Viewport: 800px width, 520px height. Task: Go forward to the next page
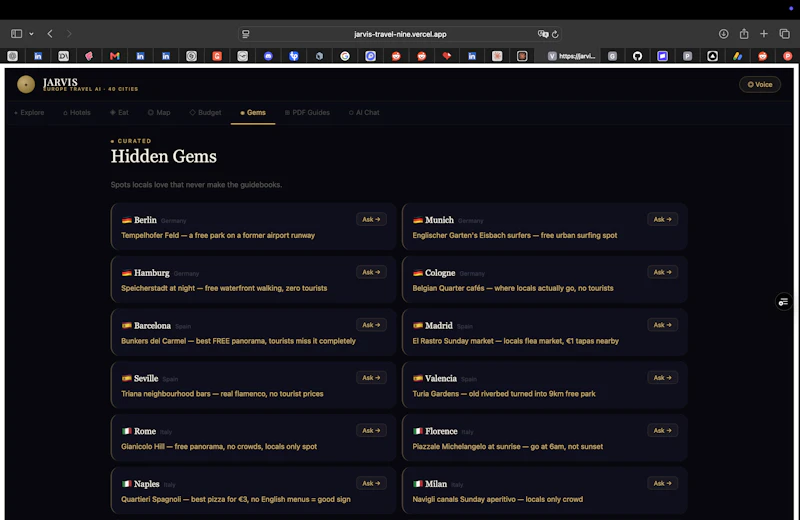click(x=69, y=34)
